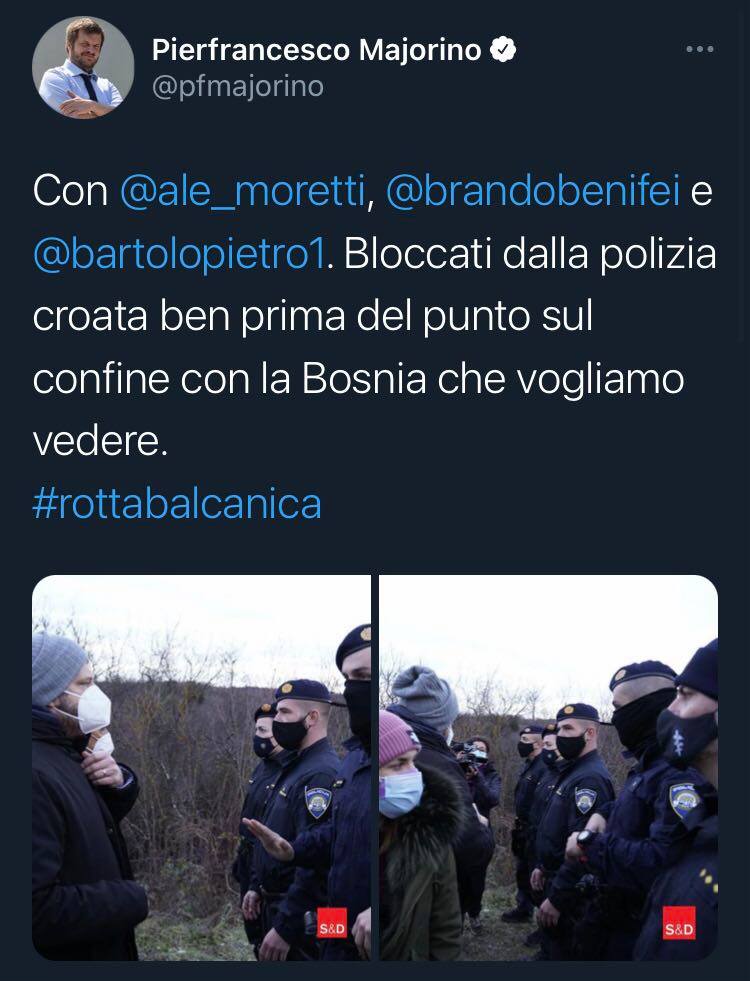Open the @bartolopietro1 mention

(179, 254)
